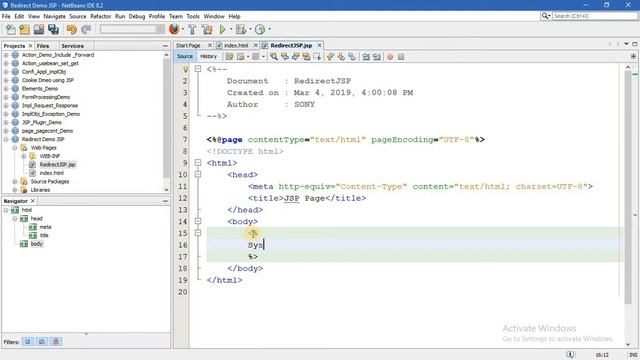Viewport: 640px width, 360px height.
Task: Switch to the Start Page tab
Action: [188, 45]
